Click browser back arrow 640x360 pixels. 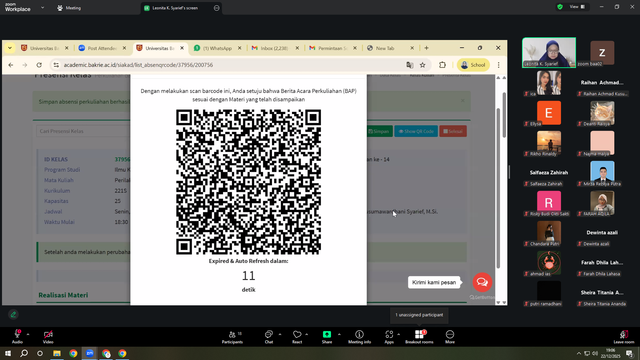pos(11,65)
